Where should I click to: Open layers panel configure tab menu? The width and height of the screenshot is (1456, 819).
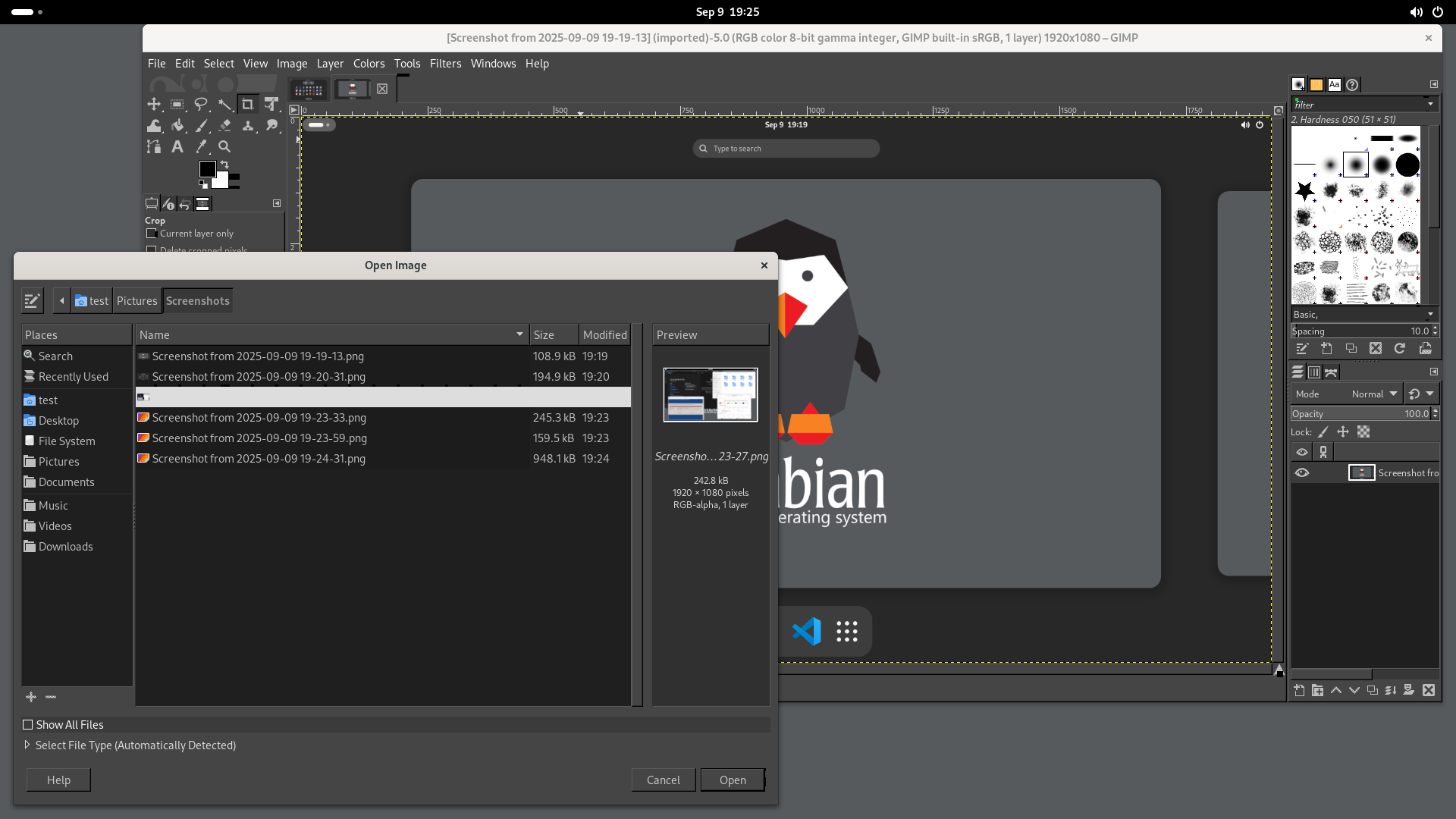click(x=1434, y=372)
